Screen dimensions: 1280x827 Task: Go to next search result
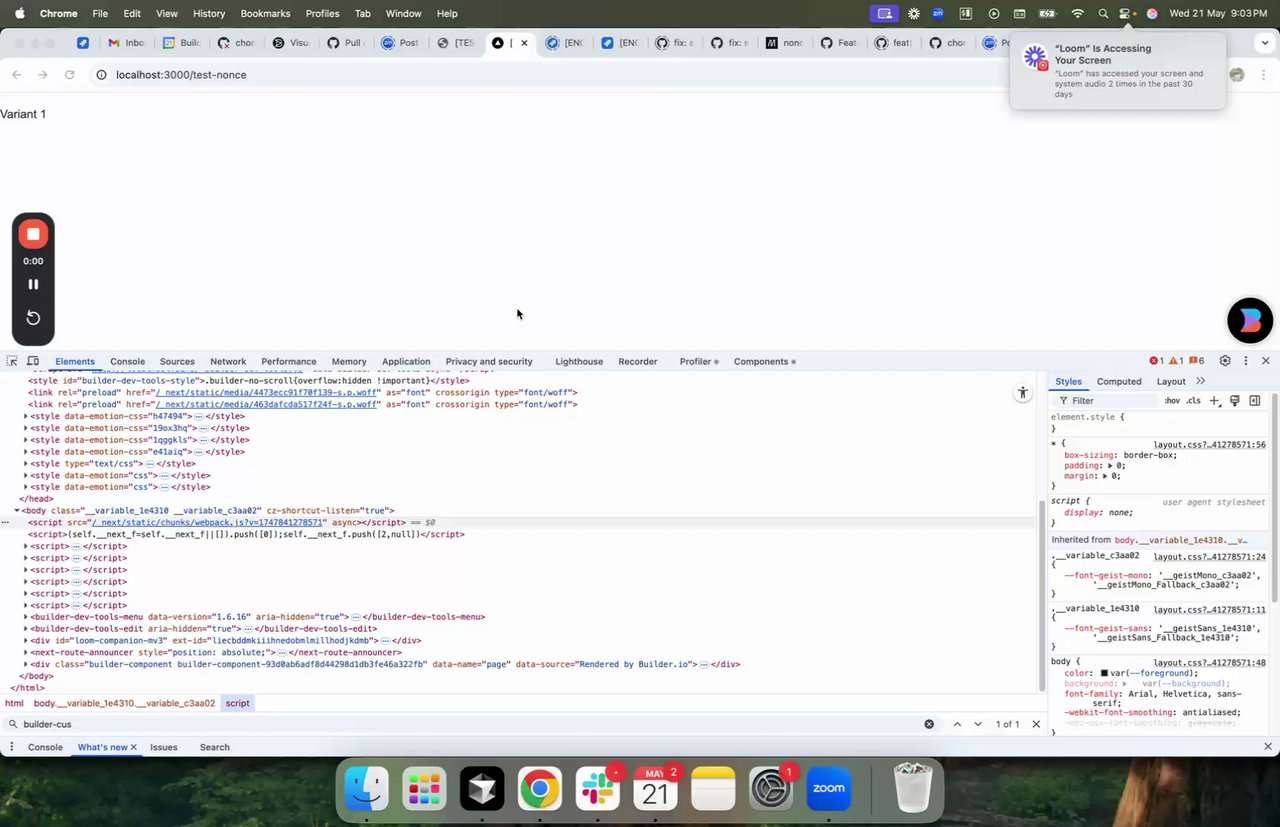(x=978, y=724)
